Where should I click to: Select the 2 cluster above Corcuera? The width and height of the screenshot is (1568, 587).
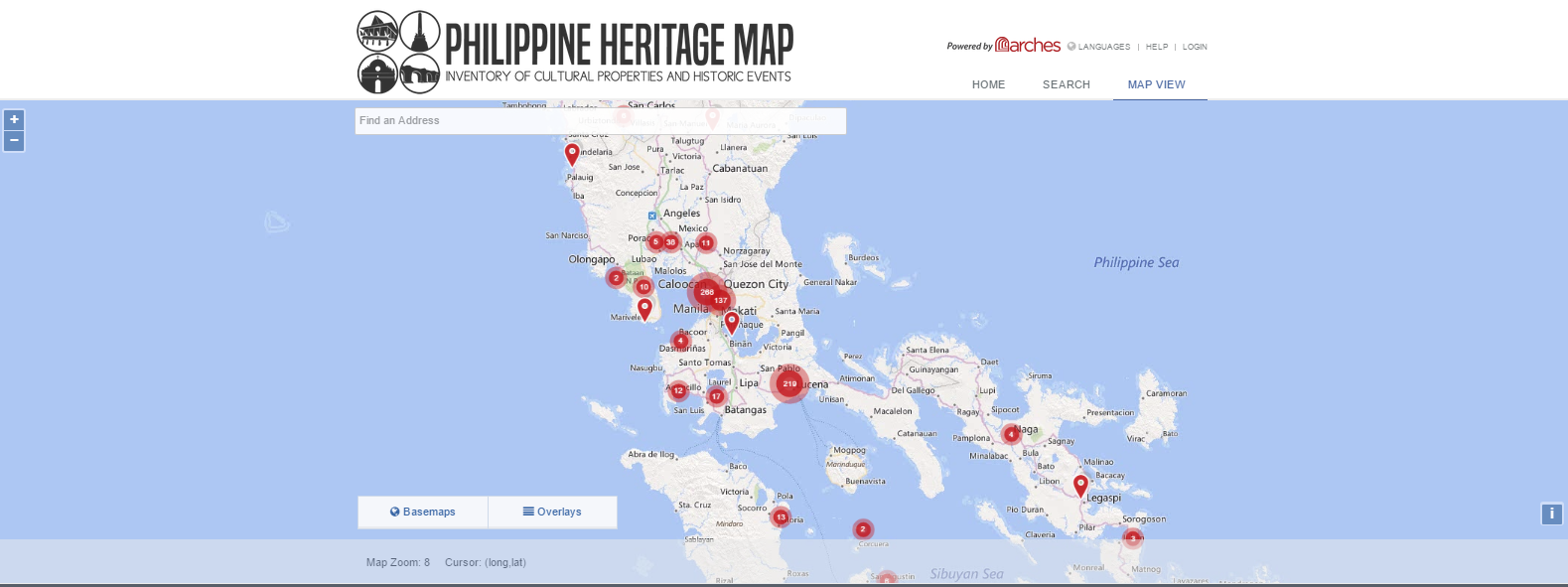coord(863,529)
